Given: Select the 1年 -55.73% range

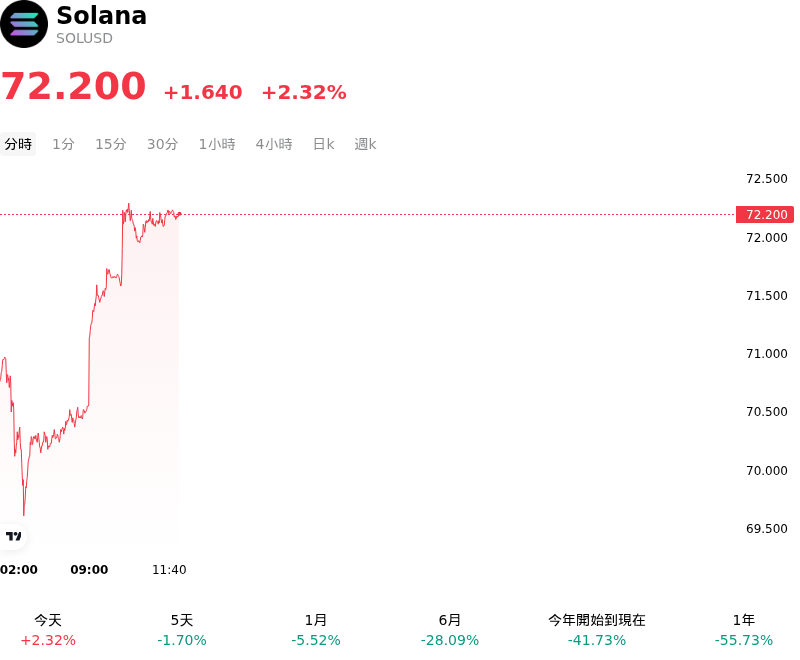Looking at the screenshot, I should (743, 630).
